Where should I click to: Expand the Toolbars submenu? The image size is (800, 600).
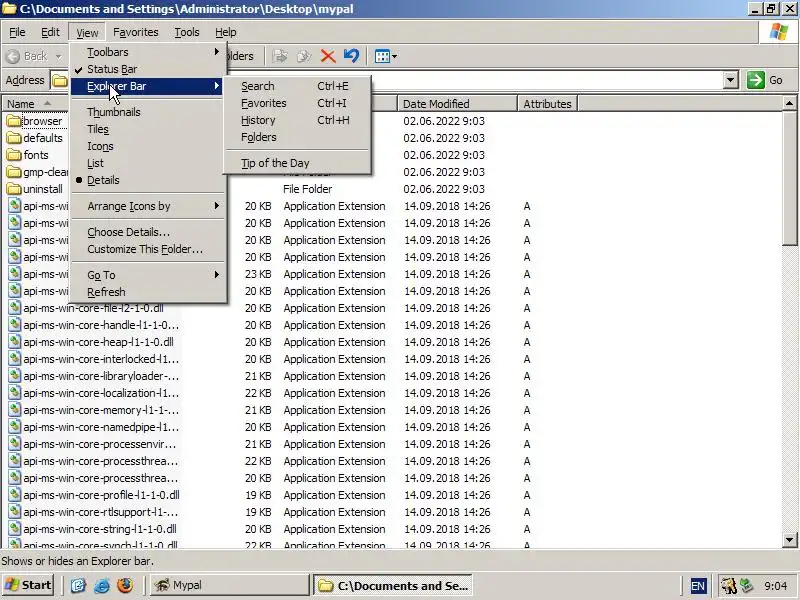148,52
